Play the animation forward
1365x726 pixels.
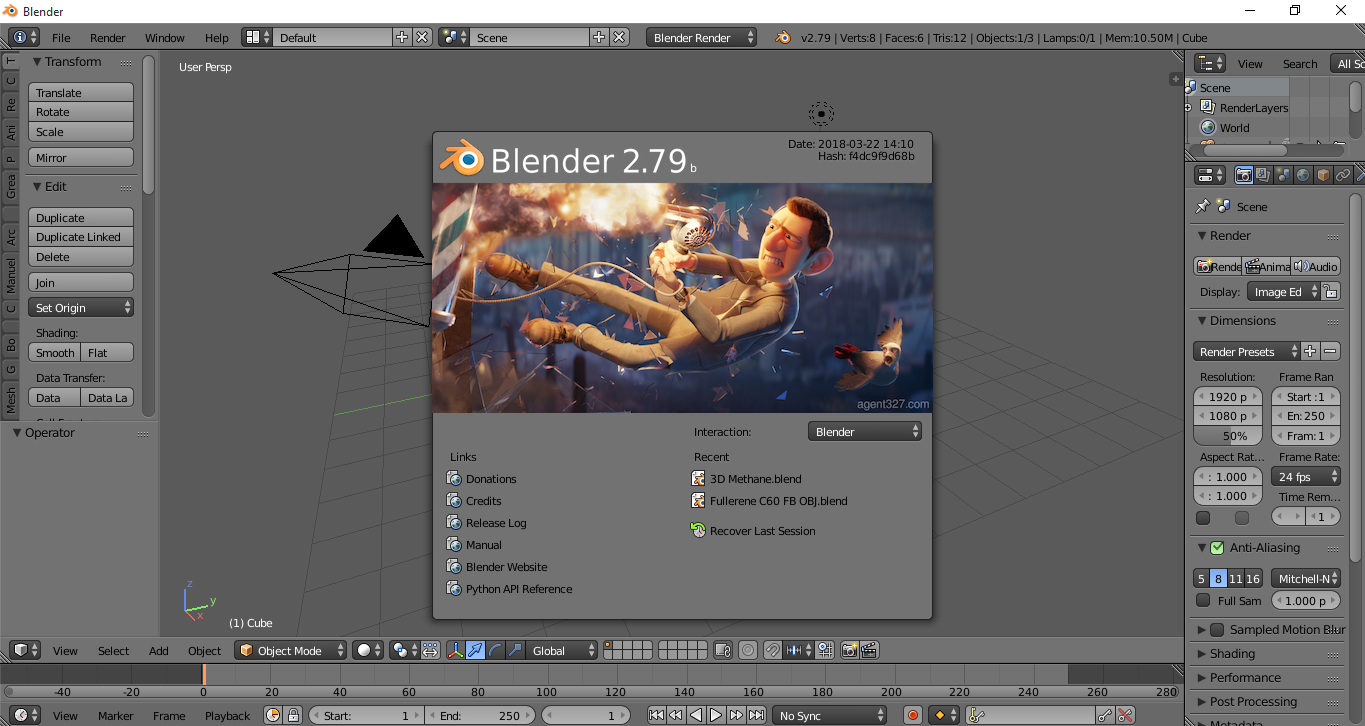click(x=716, y=716)
